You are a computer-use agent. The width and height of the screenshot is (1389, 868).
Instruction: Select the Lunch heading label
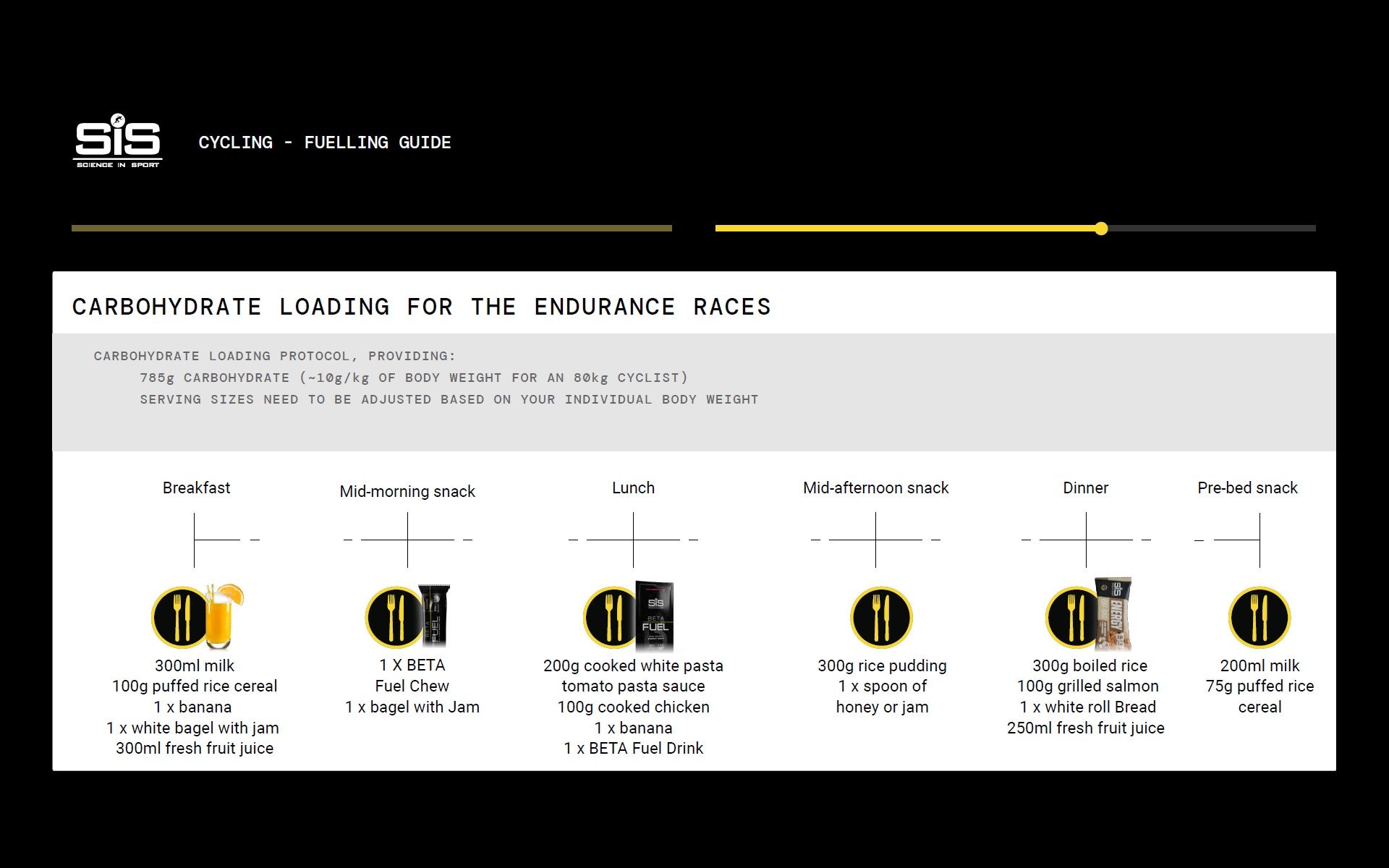[633, 488]
